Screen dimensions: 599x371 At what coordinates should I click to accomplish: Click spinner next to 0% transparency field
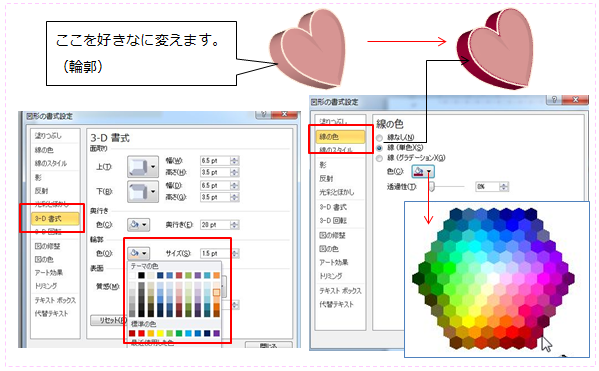tap(504, 186)
